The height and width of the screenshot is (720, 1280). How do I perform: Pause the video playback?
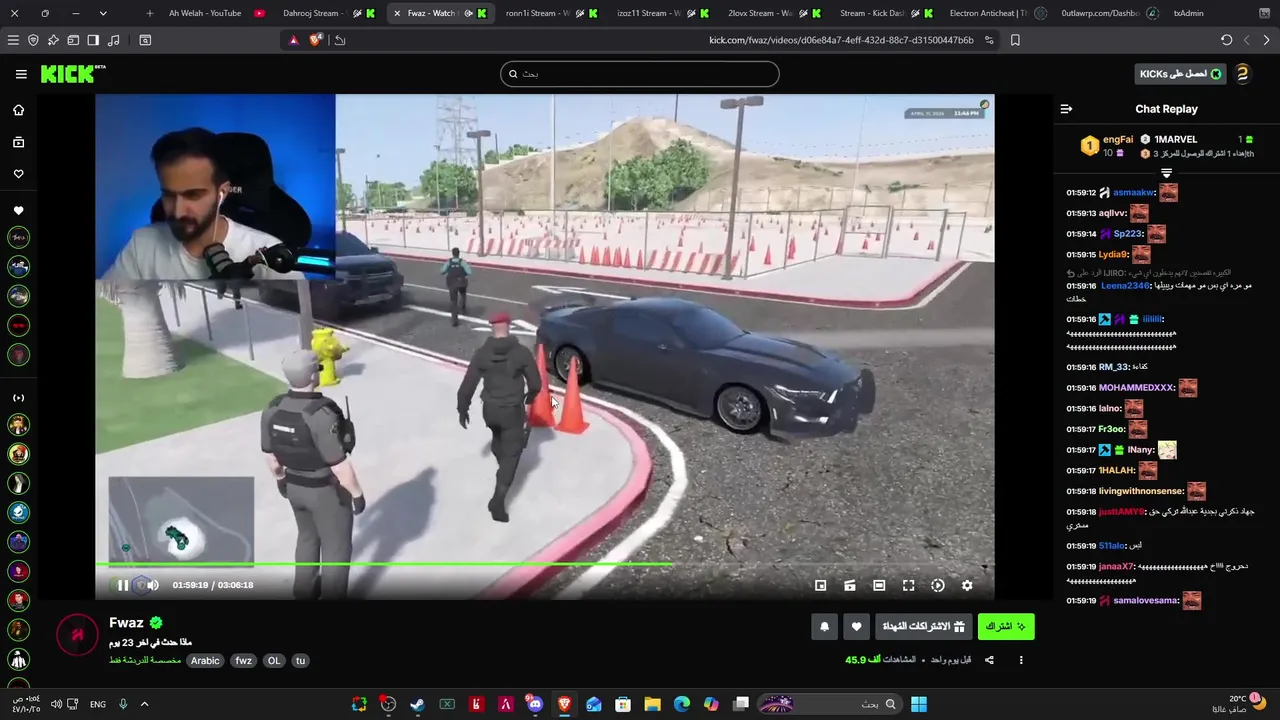(123, 585)
